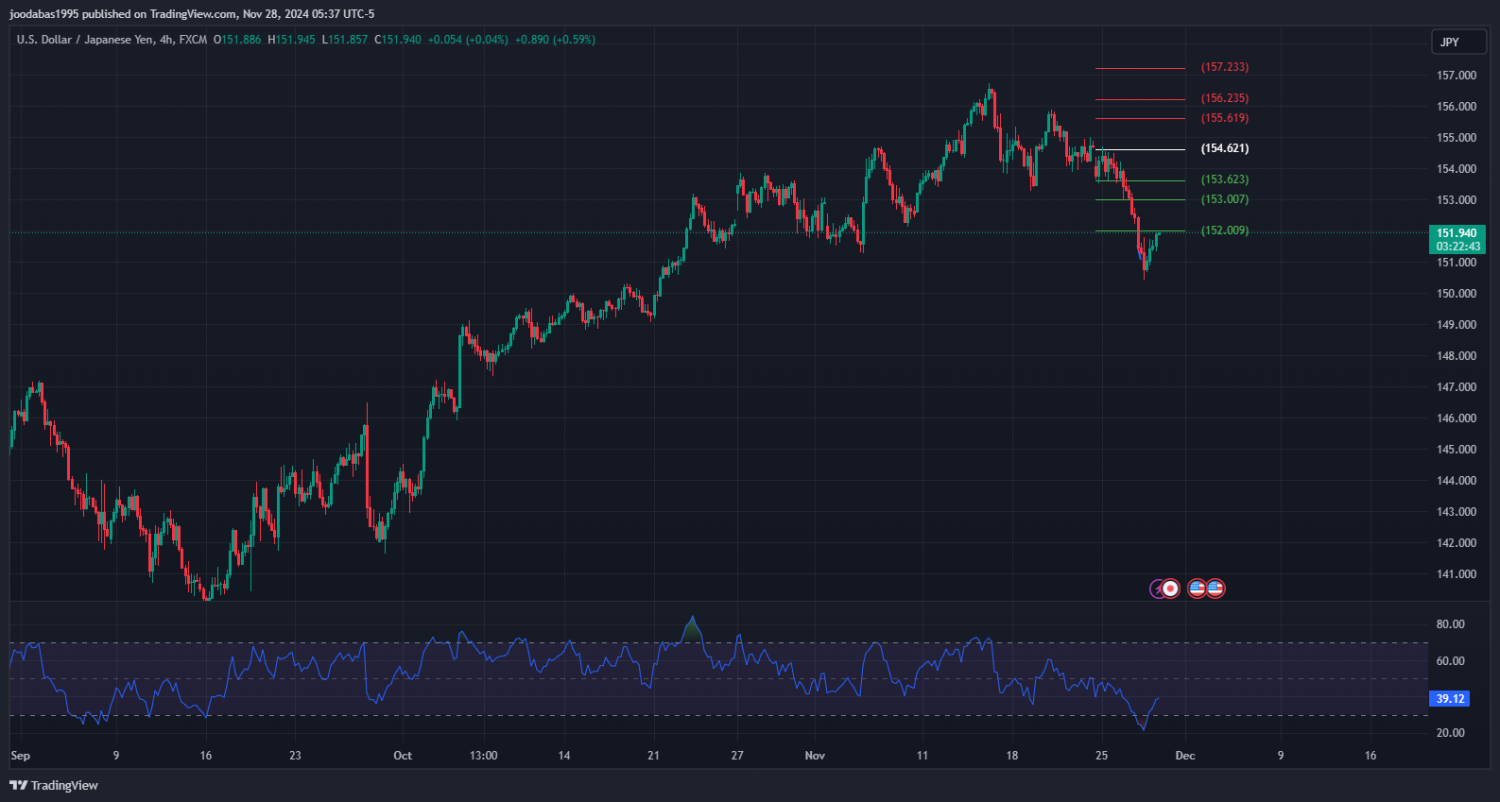Click the Dec label on time axis
Image resolution: width=1500 pixels, height=802 pixels.
pyautogui.click(x=1183, y=756)
